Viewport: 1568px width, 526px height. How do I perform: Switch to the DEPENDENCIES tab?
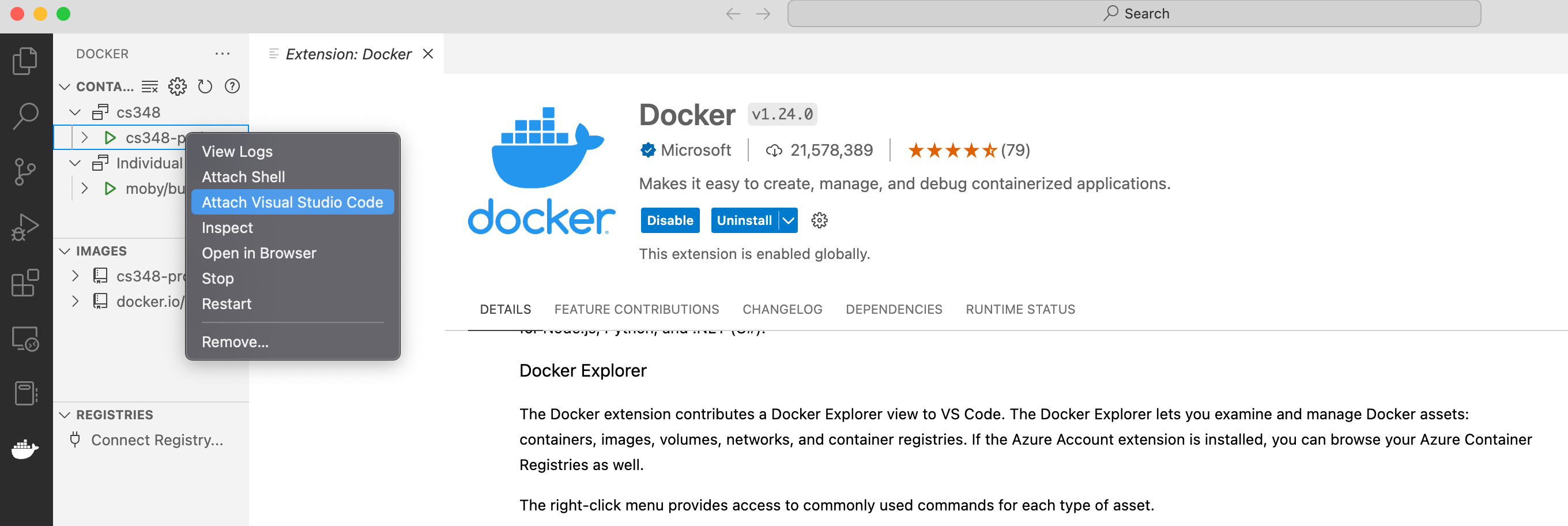(894, 309)
